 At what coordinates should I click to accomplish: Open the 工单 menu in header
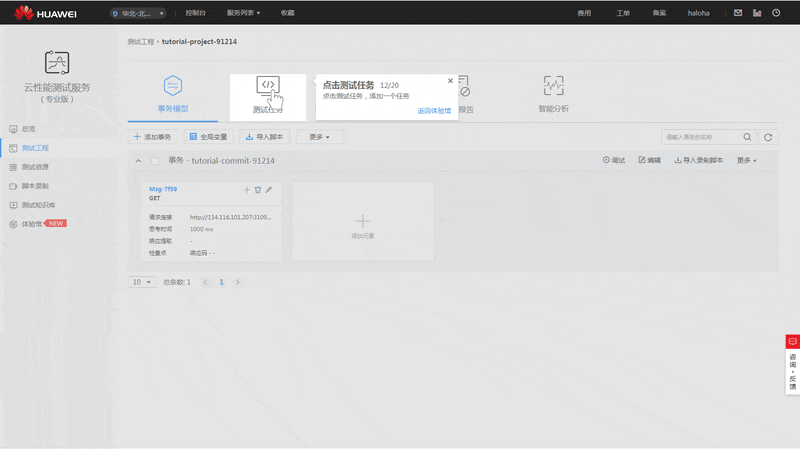click(x=623, y=13)
